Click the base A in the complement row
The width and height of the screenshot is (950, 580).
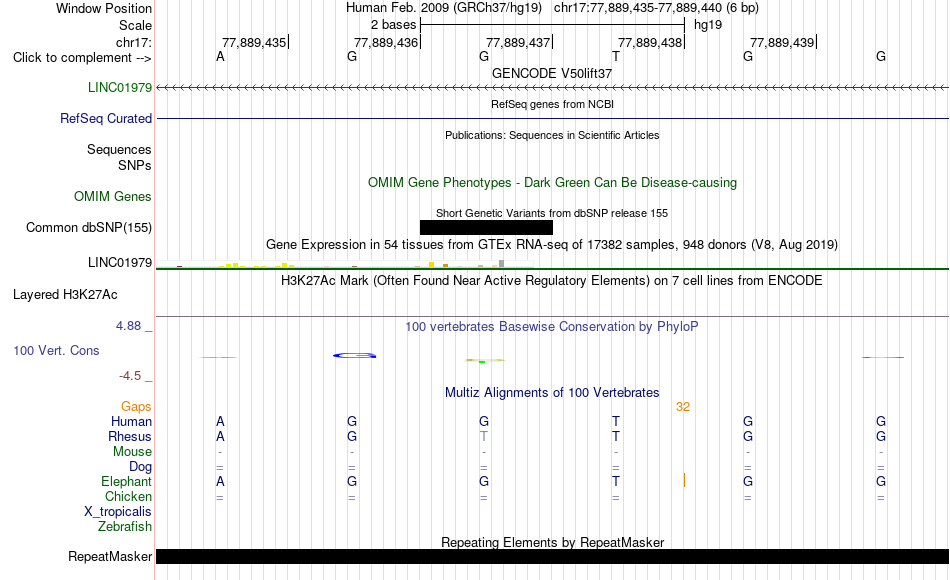tap(220, 56)
